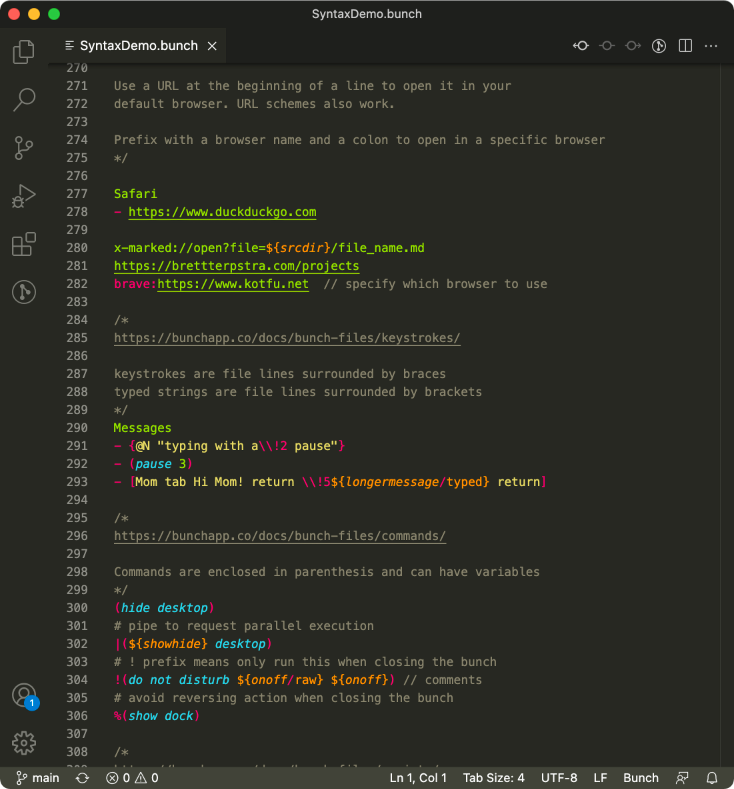734x789 pixels.
Task: Change file encoding UTF-8
Action: [x=559, y=778]
